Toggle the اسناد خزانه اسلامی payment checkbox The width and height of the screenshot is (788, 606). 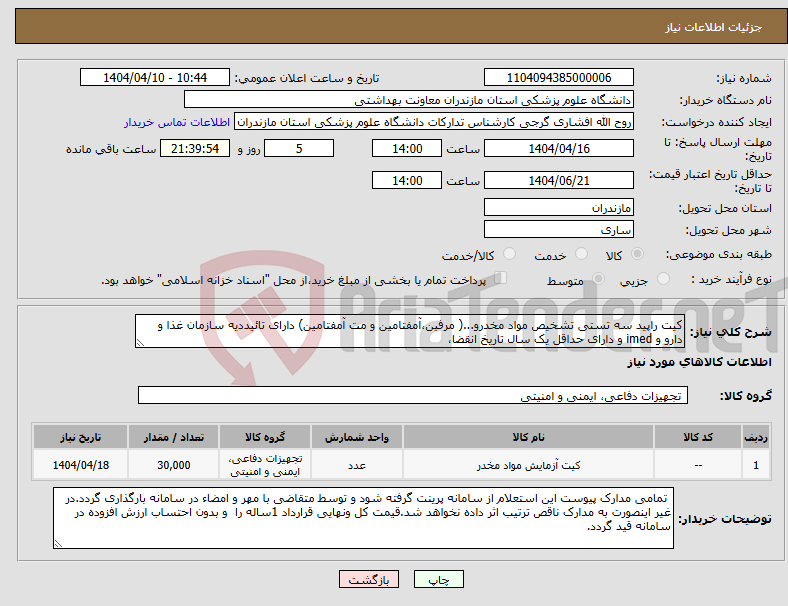point(501,278)
